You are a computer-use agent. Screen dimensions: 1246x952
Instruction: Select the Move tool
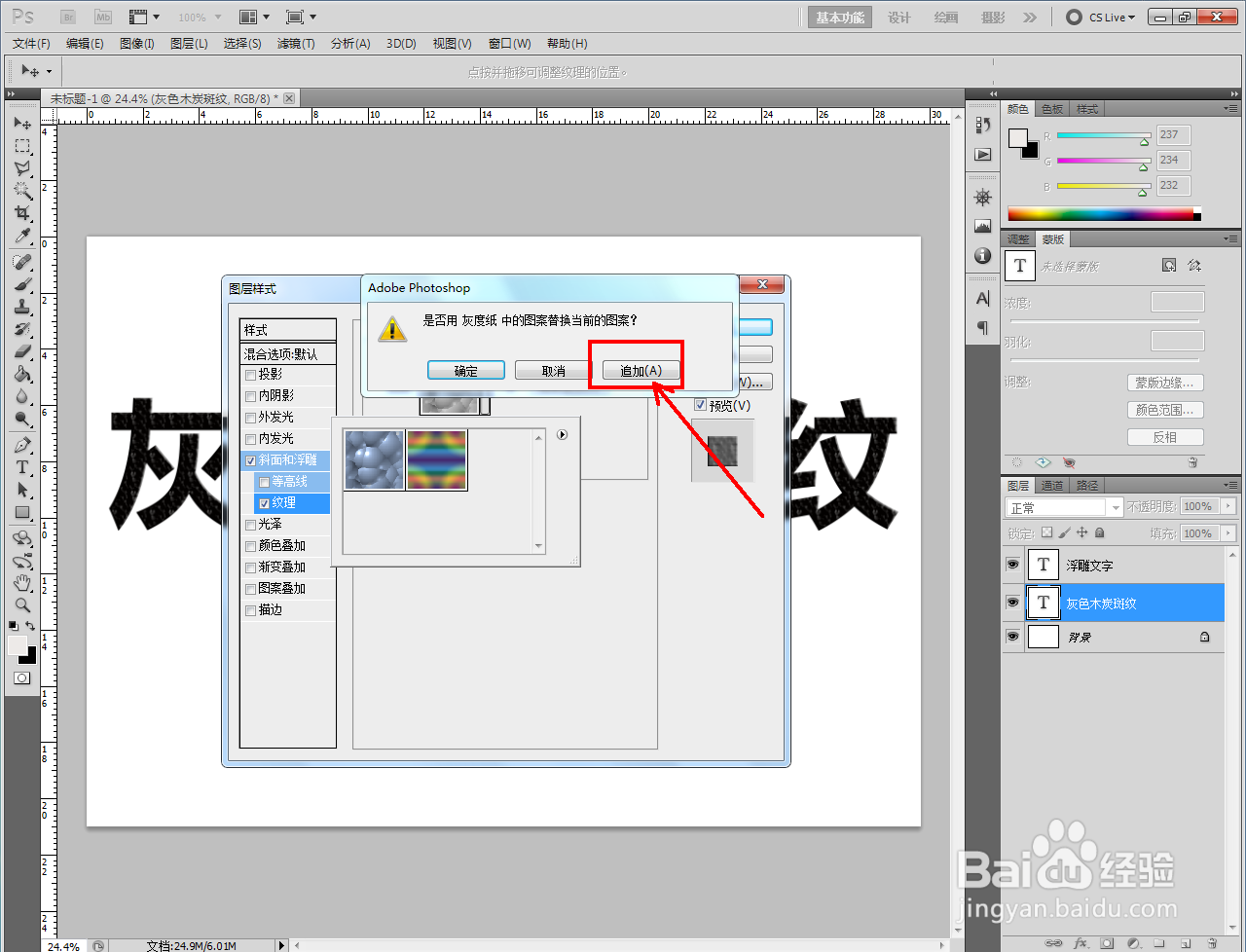[x=22, y=124]
